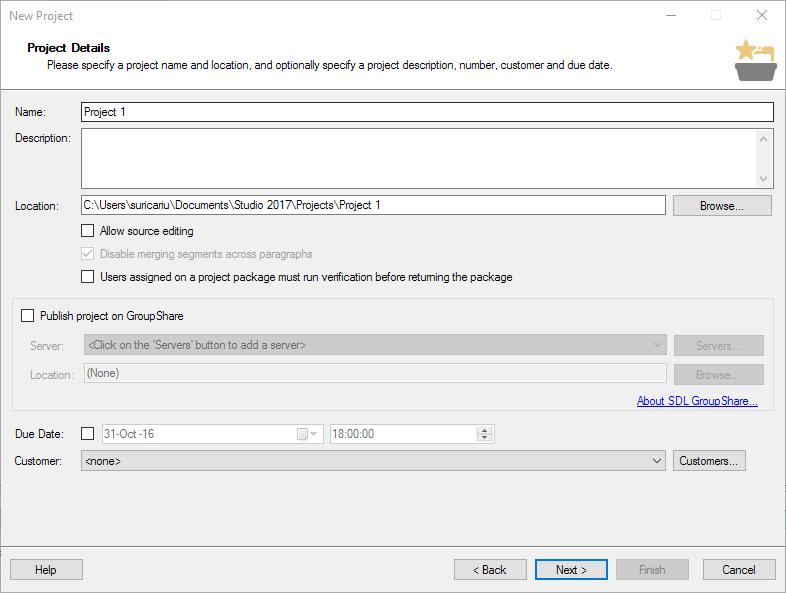The width and height of the screenshot is (786, 593).
Task: Click the Help button
Action: [x=46, y=570]
